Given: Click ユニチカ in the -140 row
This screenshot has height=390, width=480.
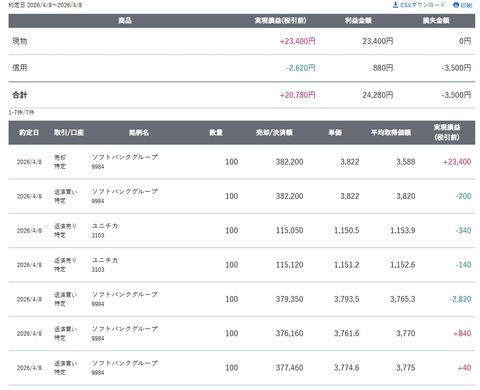Looking at the screenshot, I should click(x=105, y=260).
